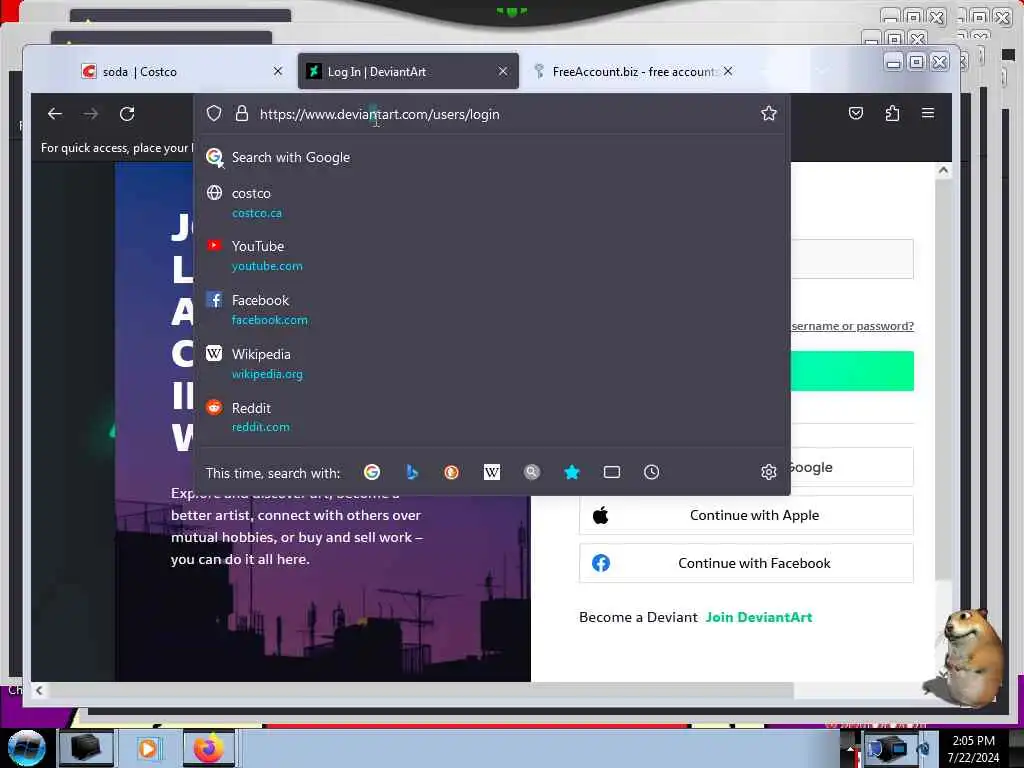Image resolution: width=1024 pixels, height=768 pixels.
Task: Select the Log In | DeviantArt tab
Action: point(408,71)
